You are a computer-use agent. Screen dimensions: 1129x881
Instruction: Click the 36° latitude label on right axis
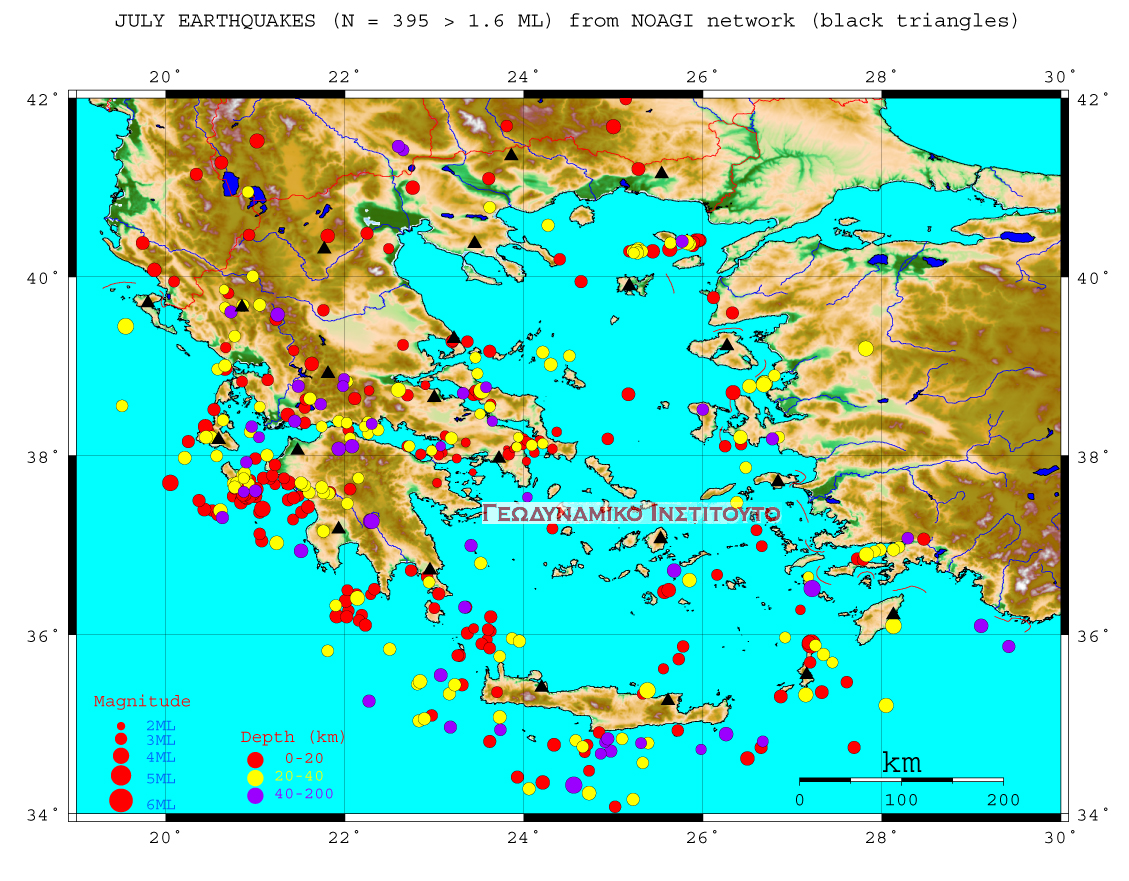[1093, 636]
